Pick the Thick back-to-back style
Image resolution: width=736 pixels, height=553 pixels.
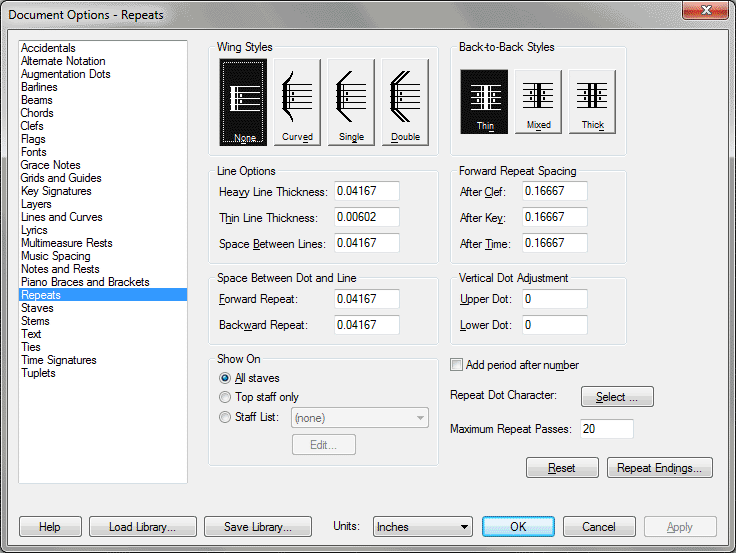tap(592, 101)
